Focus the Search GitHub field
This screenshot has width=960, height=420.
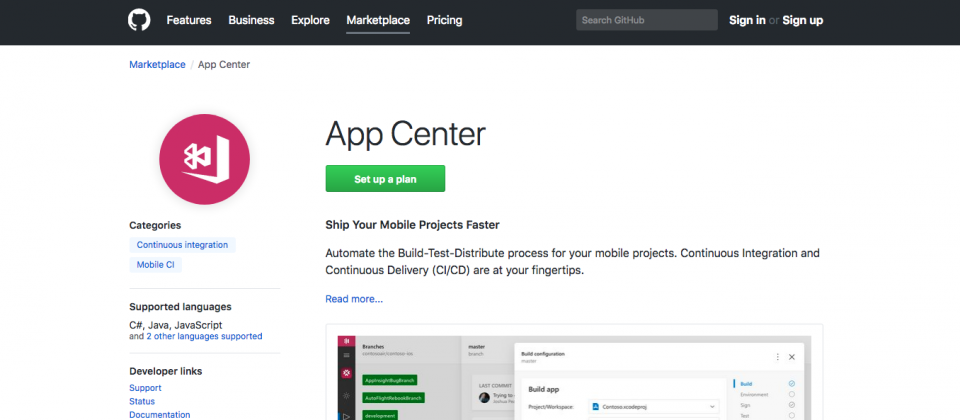pos(647,20)
